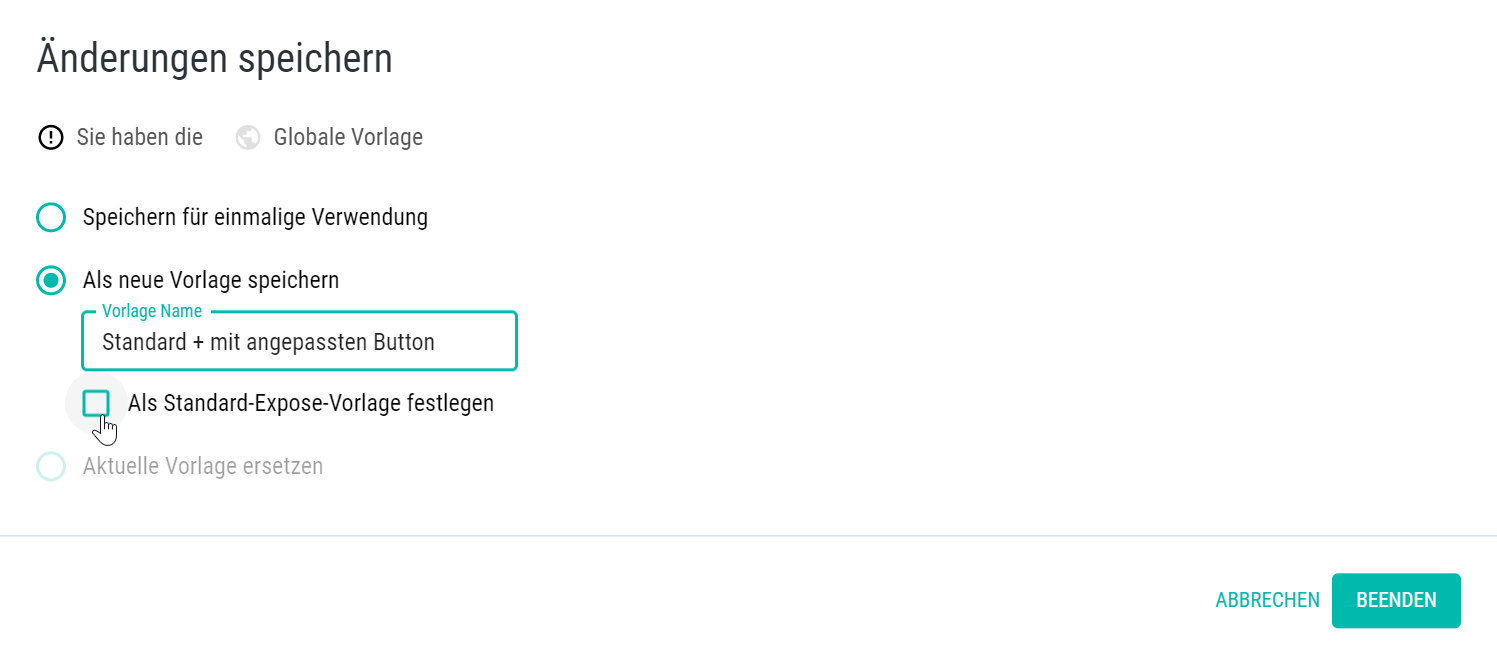
Task: Select the 'Aktuelle Vorlage ersetzen' radio button
Action: pyautogui.click(x=51, y=466)
